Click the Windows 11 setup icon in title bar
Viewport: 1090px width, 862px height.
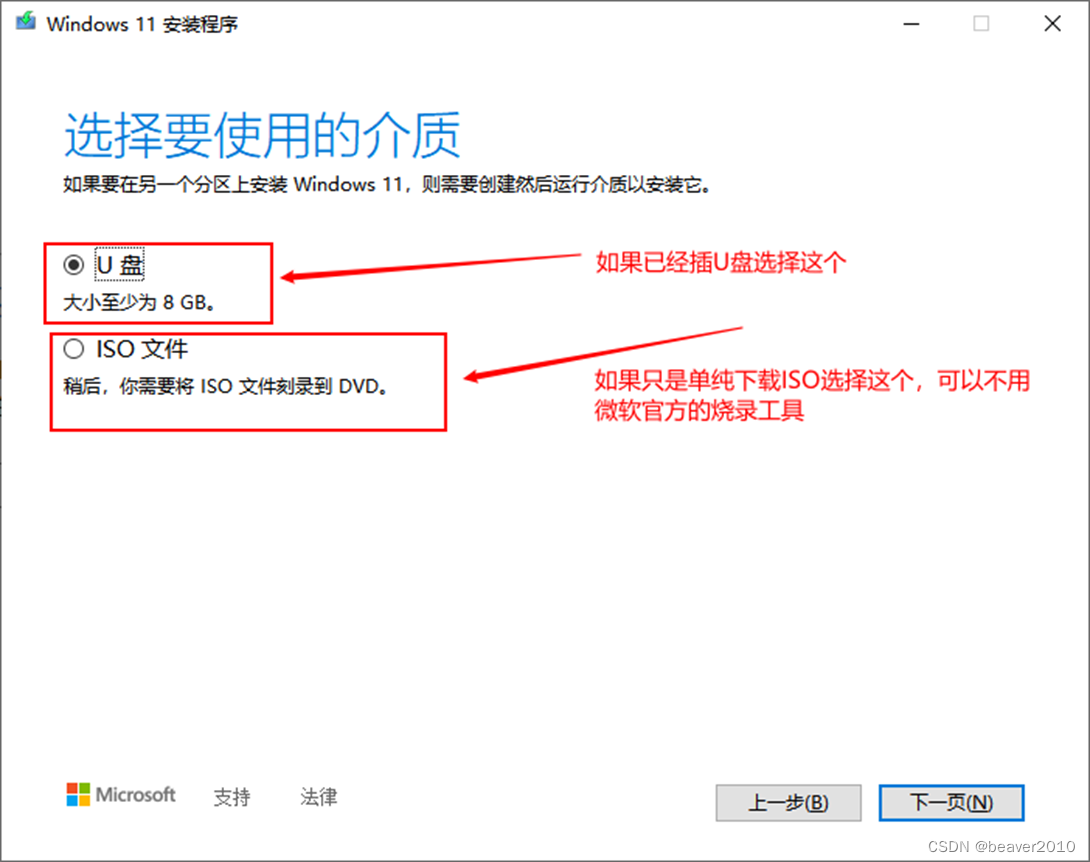point(26,22)
